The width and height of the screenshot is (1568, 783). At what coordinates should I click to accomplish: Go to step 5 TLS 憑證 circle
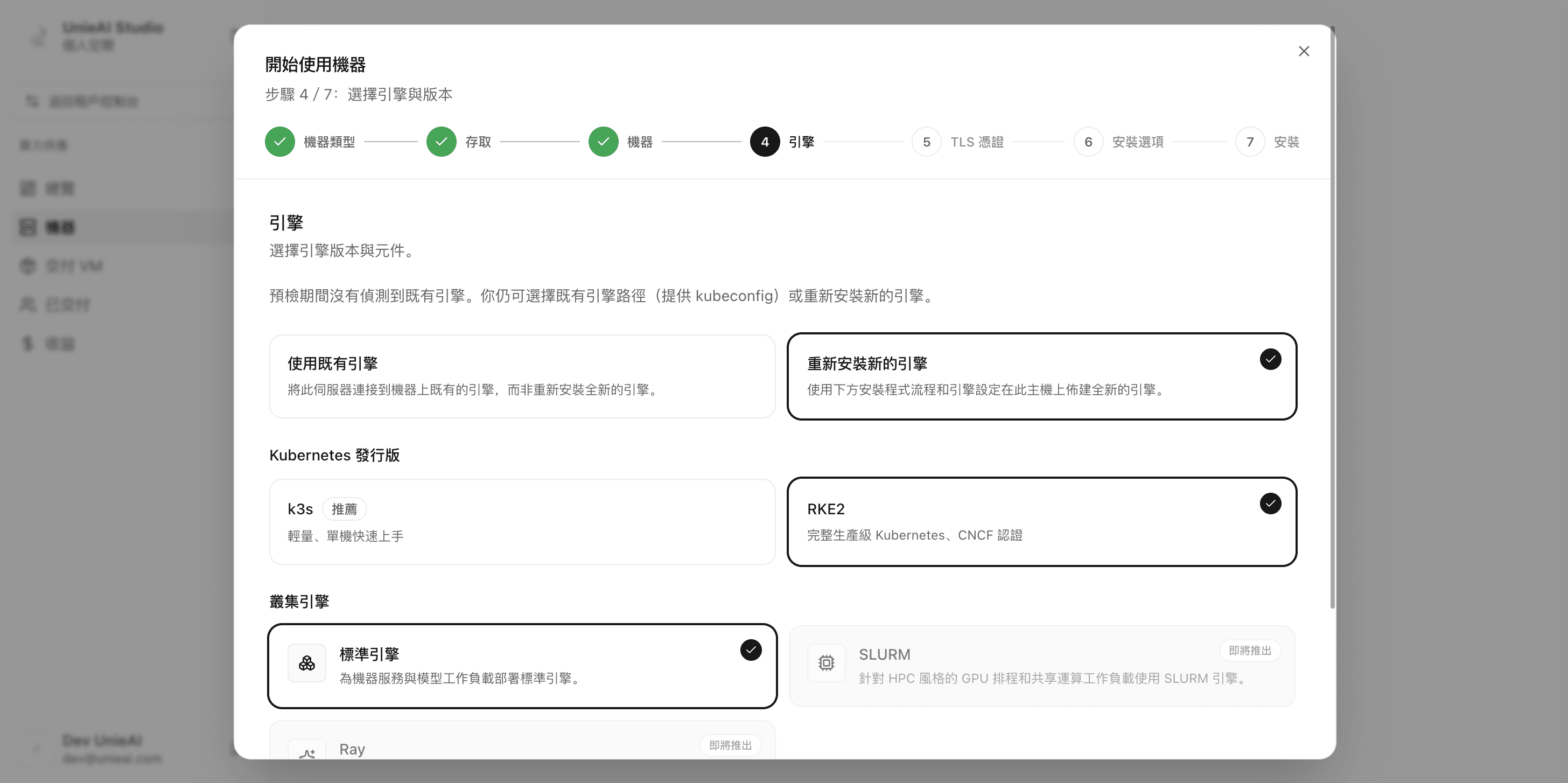(x=927, y=142)
